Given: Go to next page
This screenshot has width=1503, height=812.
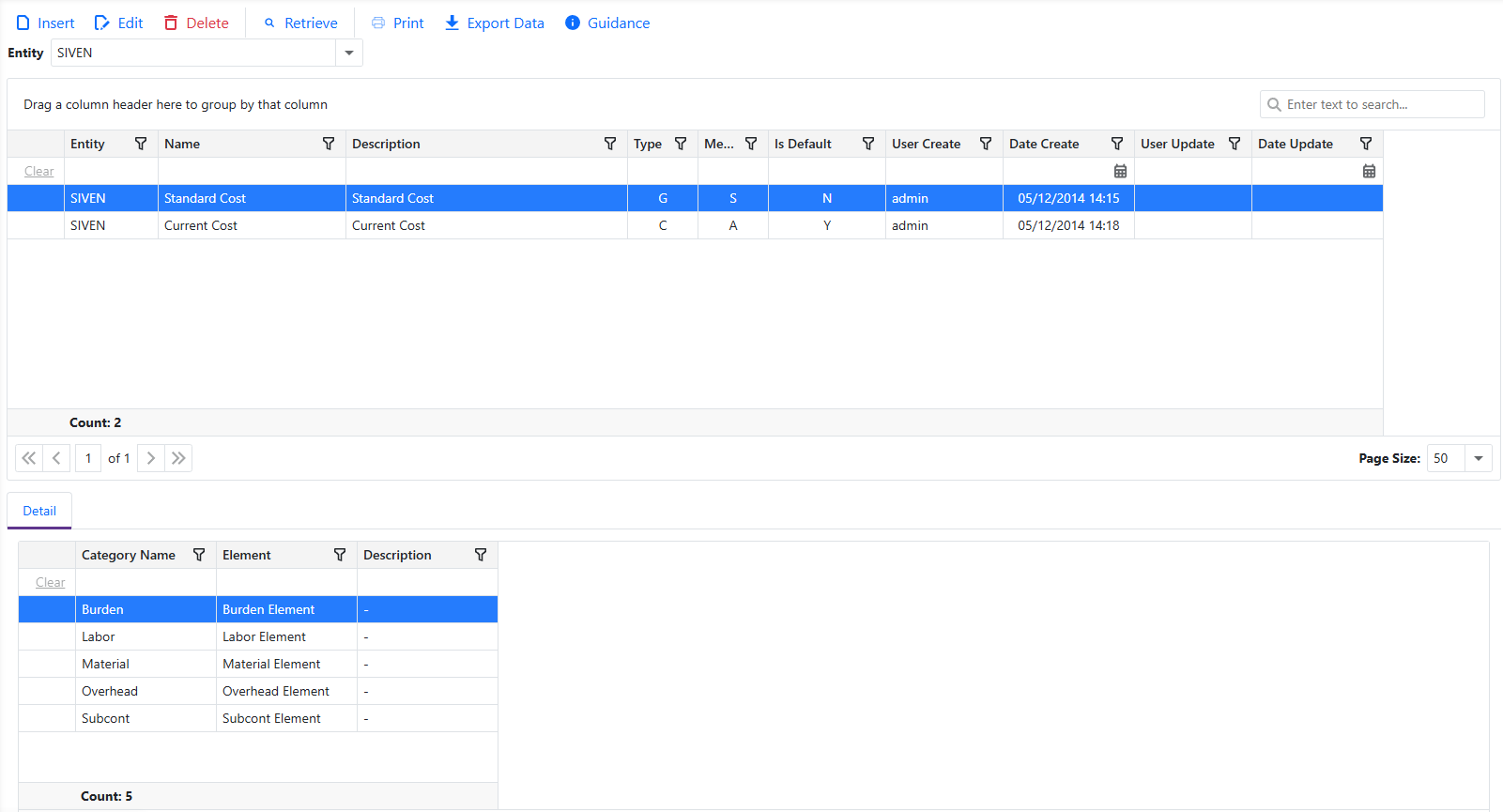Looking at the screenshot, I should tap(151, 458).
